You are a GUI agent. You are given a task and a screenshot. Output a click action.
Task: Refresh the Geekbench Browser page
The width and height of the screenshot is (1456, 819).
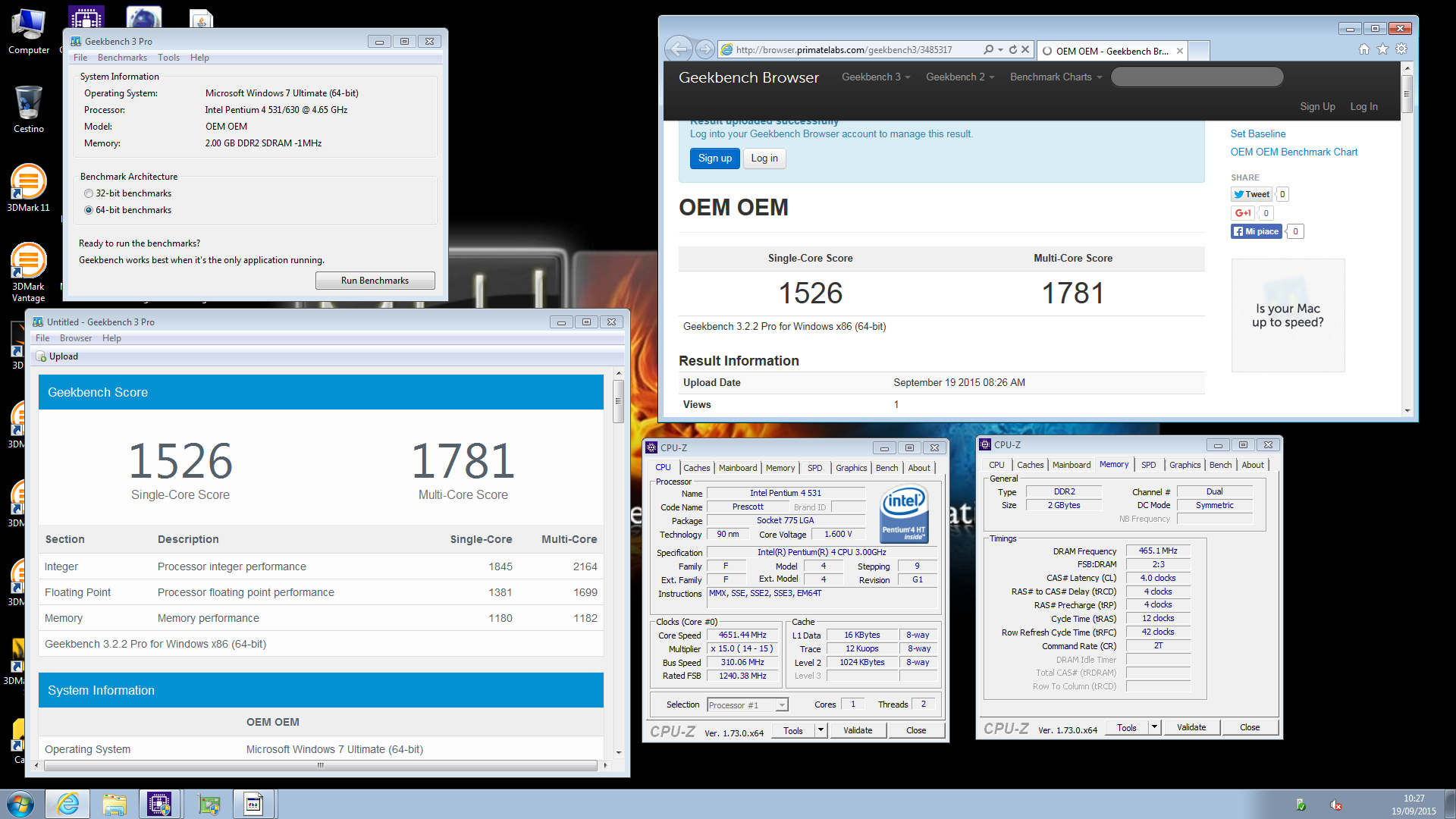click(1012, 49)
